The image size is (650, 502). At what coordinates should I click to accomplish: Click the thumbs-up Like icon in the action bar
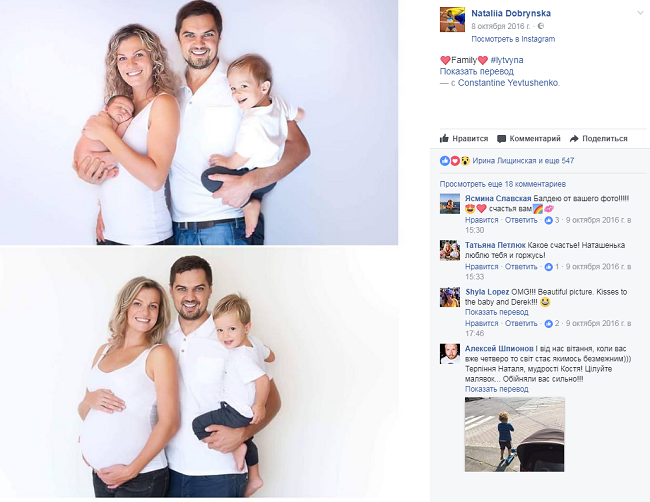444,138
